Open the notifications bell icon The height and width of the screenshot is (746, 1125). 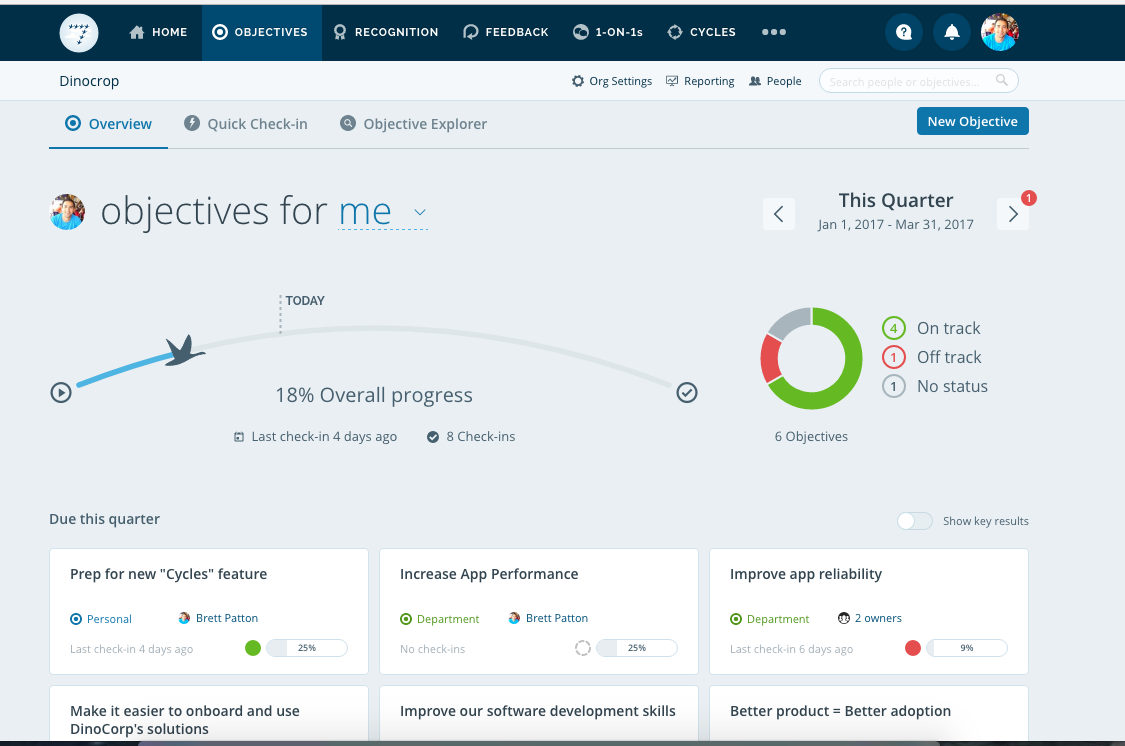[952, 32]
